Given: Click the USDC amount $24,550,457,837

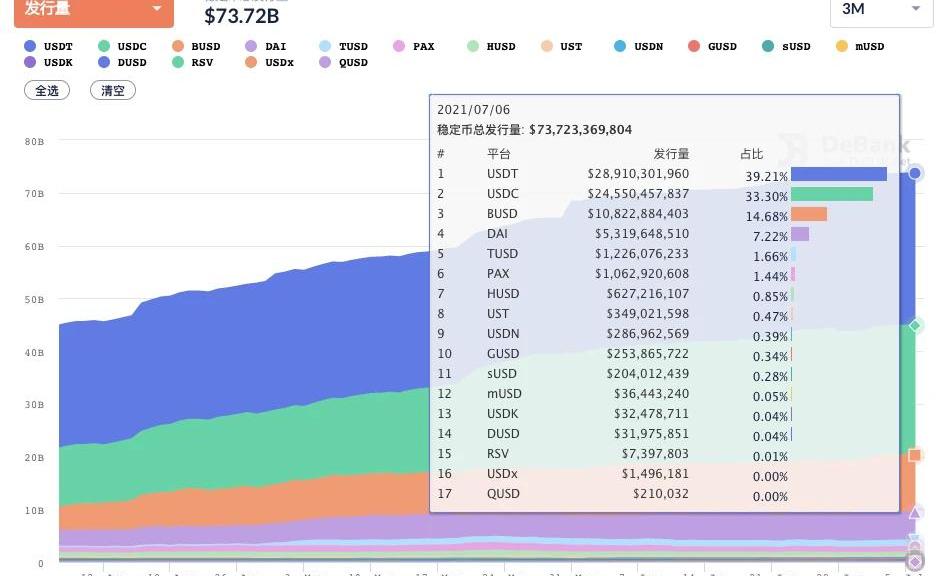Looking at the screenshot, I should pyautogui.click(x=638, y=194).
